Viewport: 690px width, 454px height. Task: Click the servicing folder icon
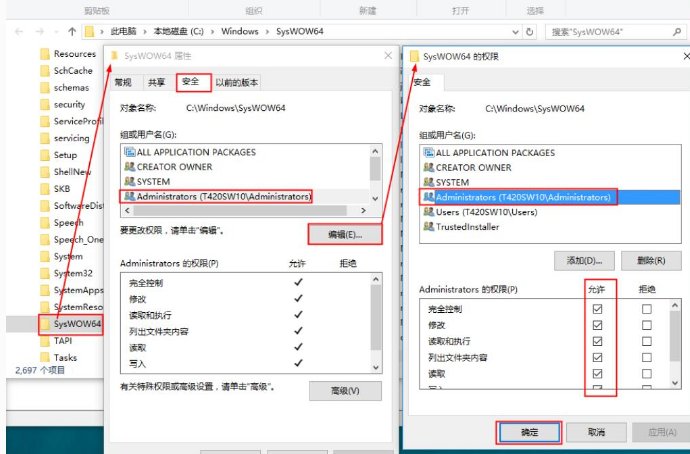point(44,138)
